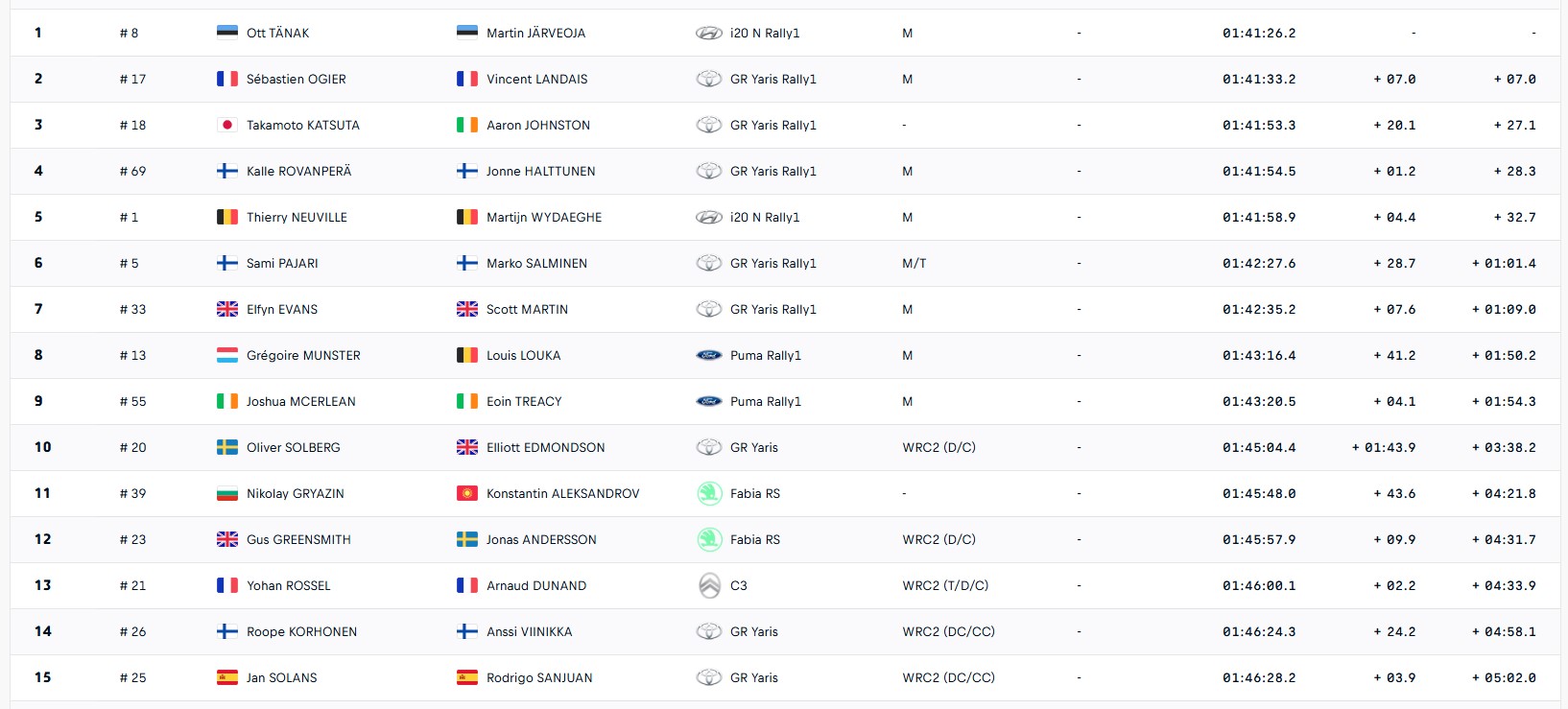Click Toyota logo in Oliver SOLBERG row
1568x709 pixels.
pyautogui.click(x=709, y=447)
